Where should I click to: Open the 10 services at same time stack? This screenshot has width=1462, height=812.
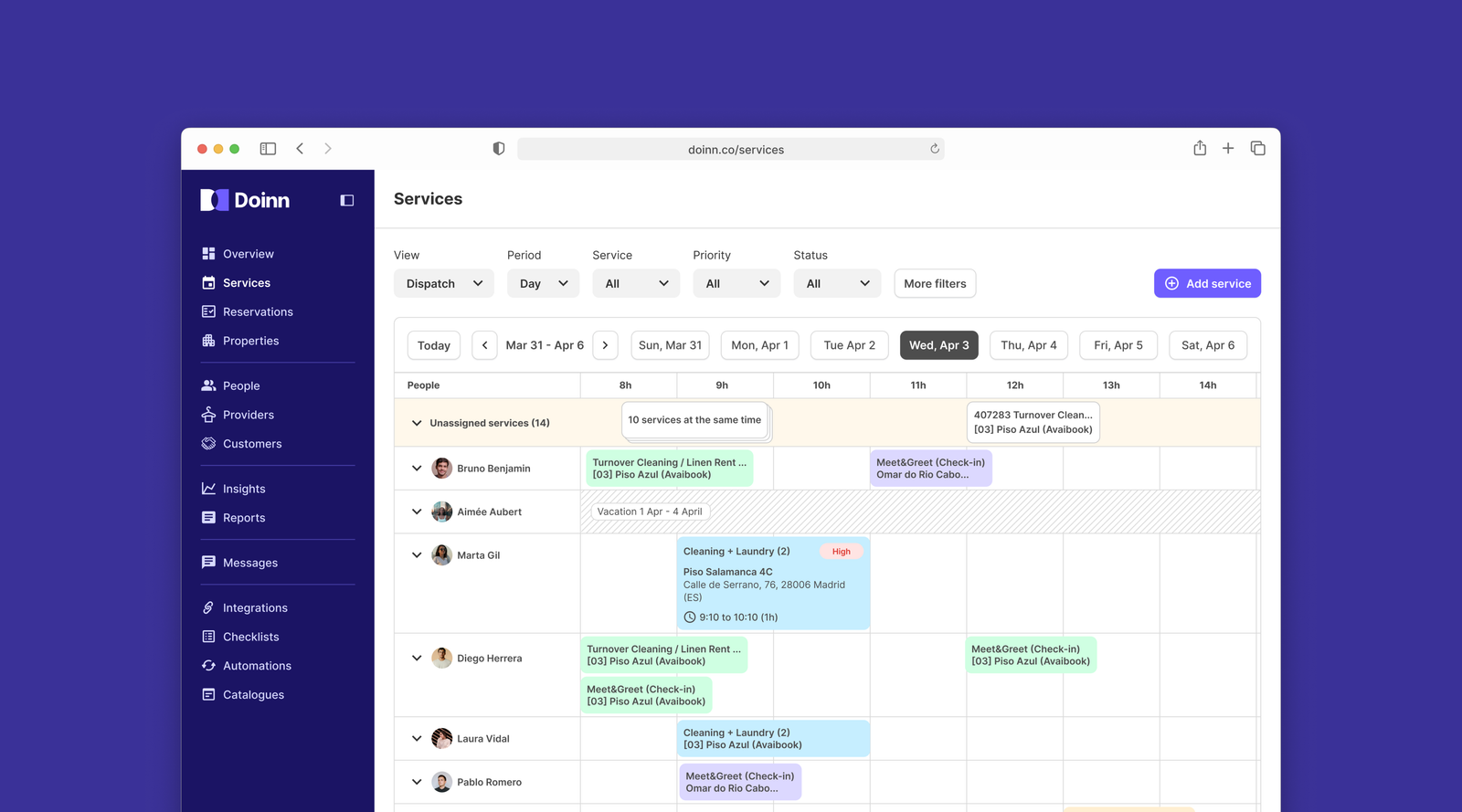694,420
